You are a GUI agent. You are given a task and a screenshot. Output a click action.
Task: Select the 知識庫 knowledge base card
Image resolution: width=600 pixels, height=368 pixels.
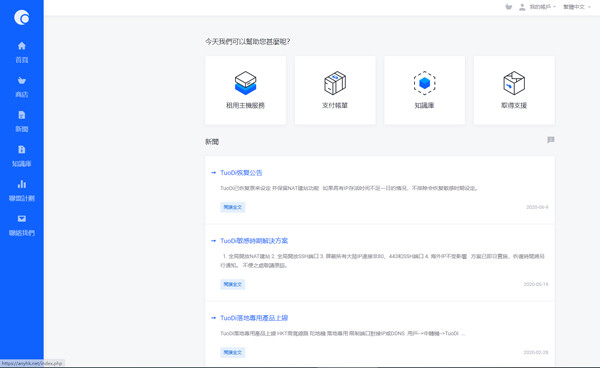[424, 90]
